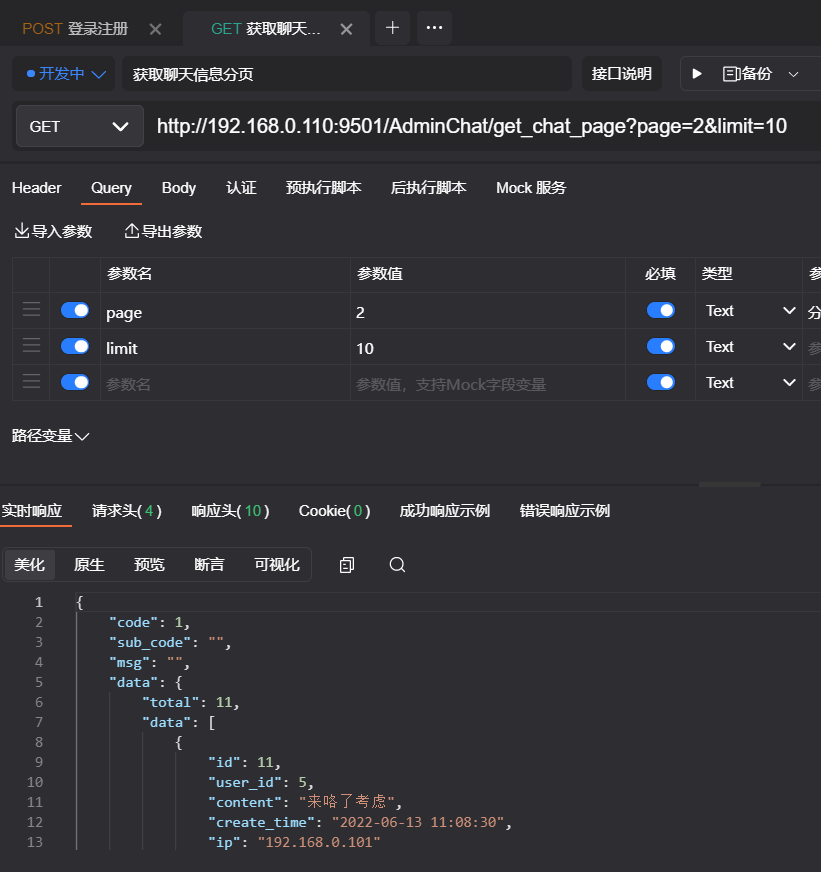Open the three-dots more tabs menu
The height and width of the screenshot is (872, 821).
pyautogui.click(x=434, y=28)
